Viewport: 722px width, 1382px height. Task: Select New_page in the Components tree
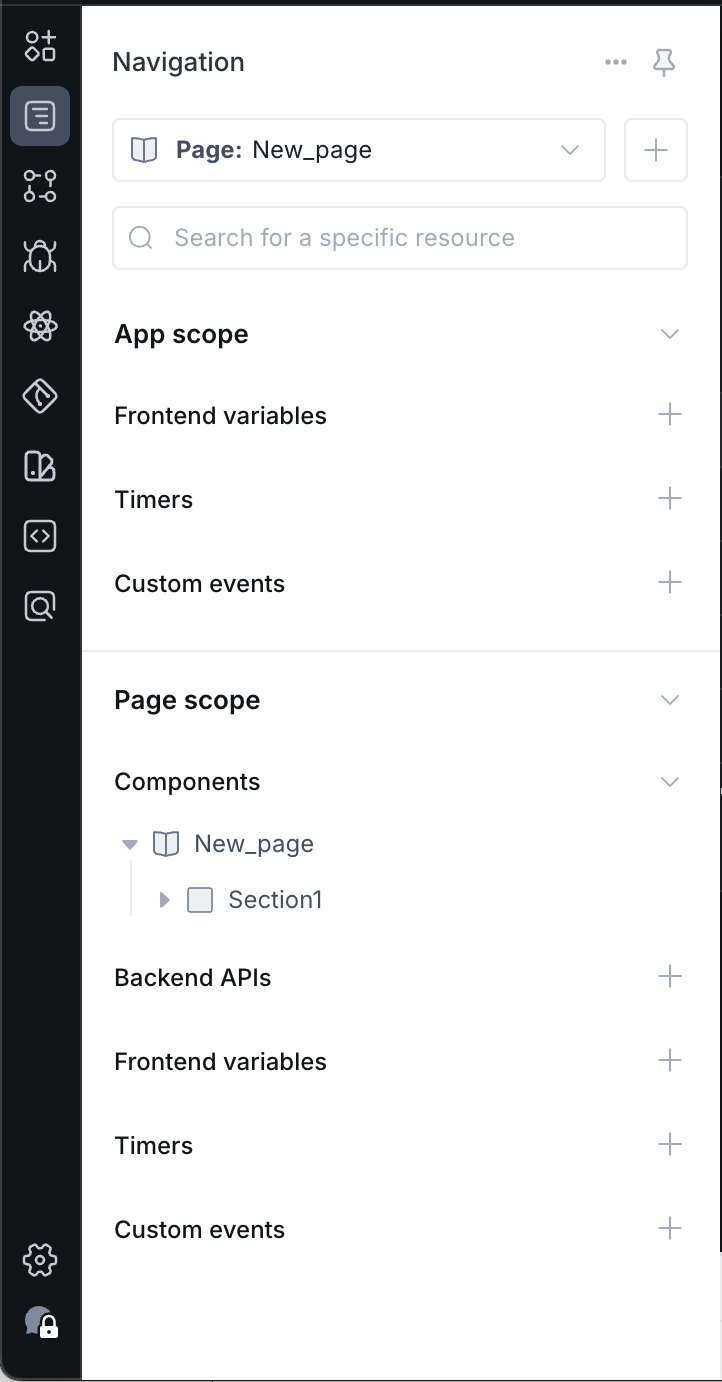point(253,843)
